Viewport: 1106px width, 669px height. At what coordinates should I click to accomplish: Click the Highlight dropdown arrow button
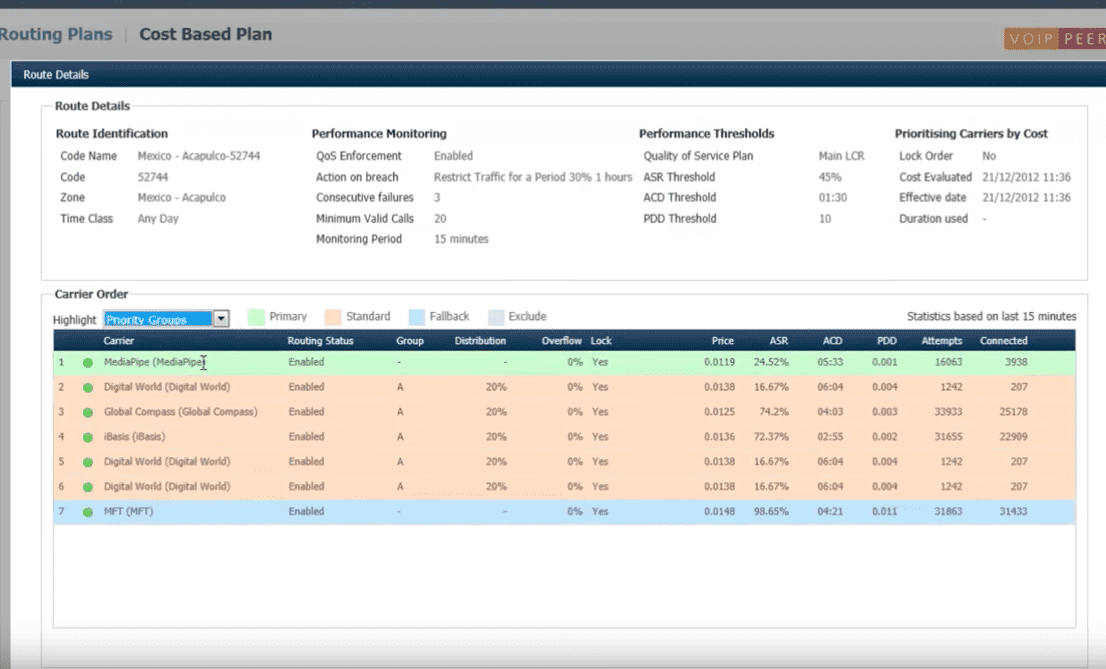coord(222,319)
